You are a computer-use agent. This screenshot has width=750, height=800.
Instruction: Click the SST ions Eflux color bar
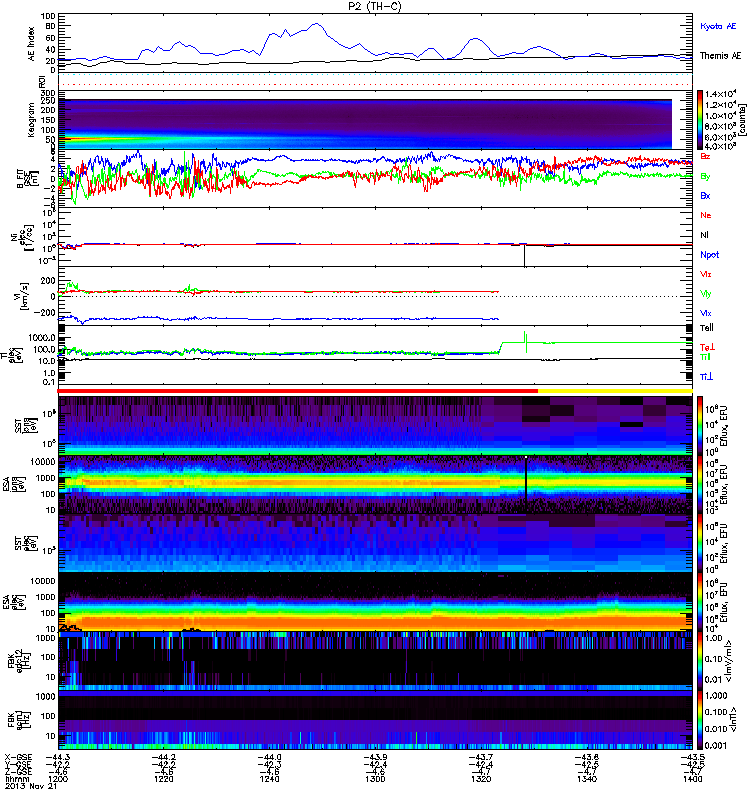point(699,425)
